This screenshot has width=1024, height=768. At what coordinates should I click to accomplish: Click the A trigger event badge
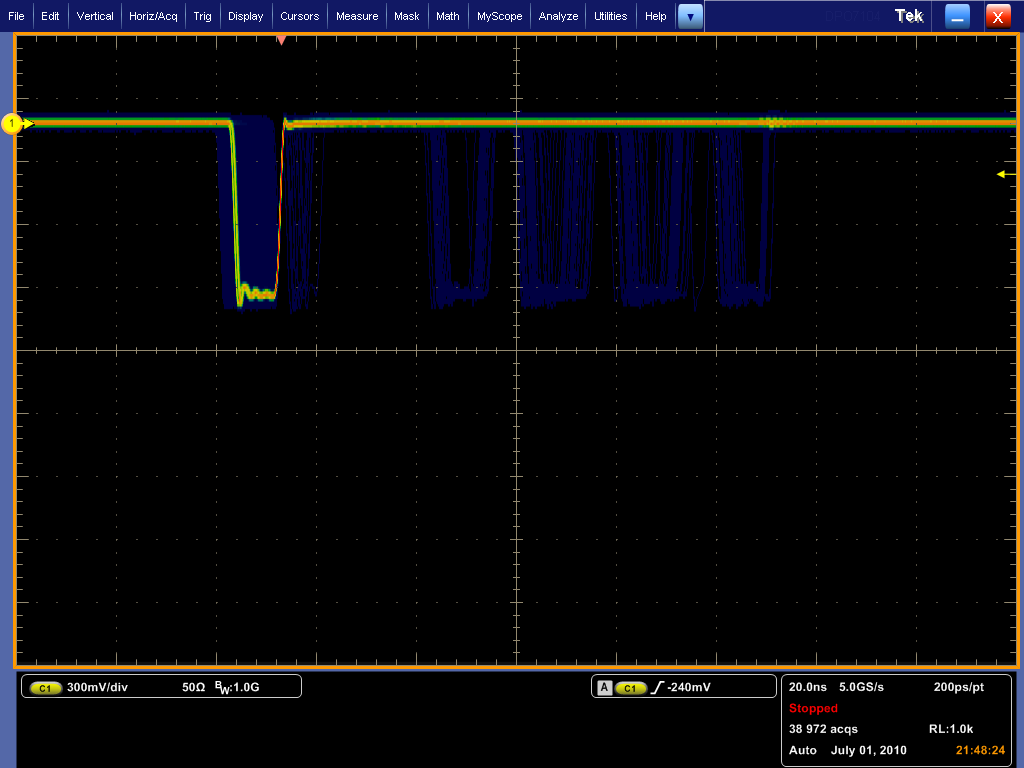[605, 688]
